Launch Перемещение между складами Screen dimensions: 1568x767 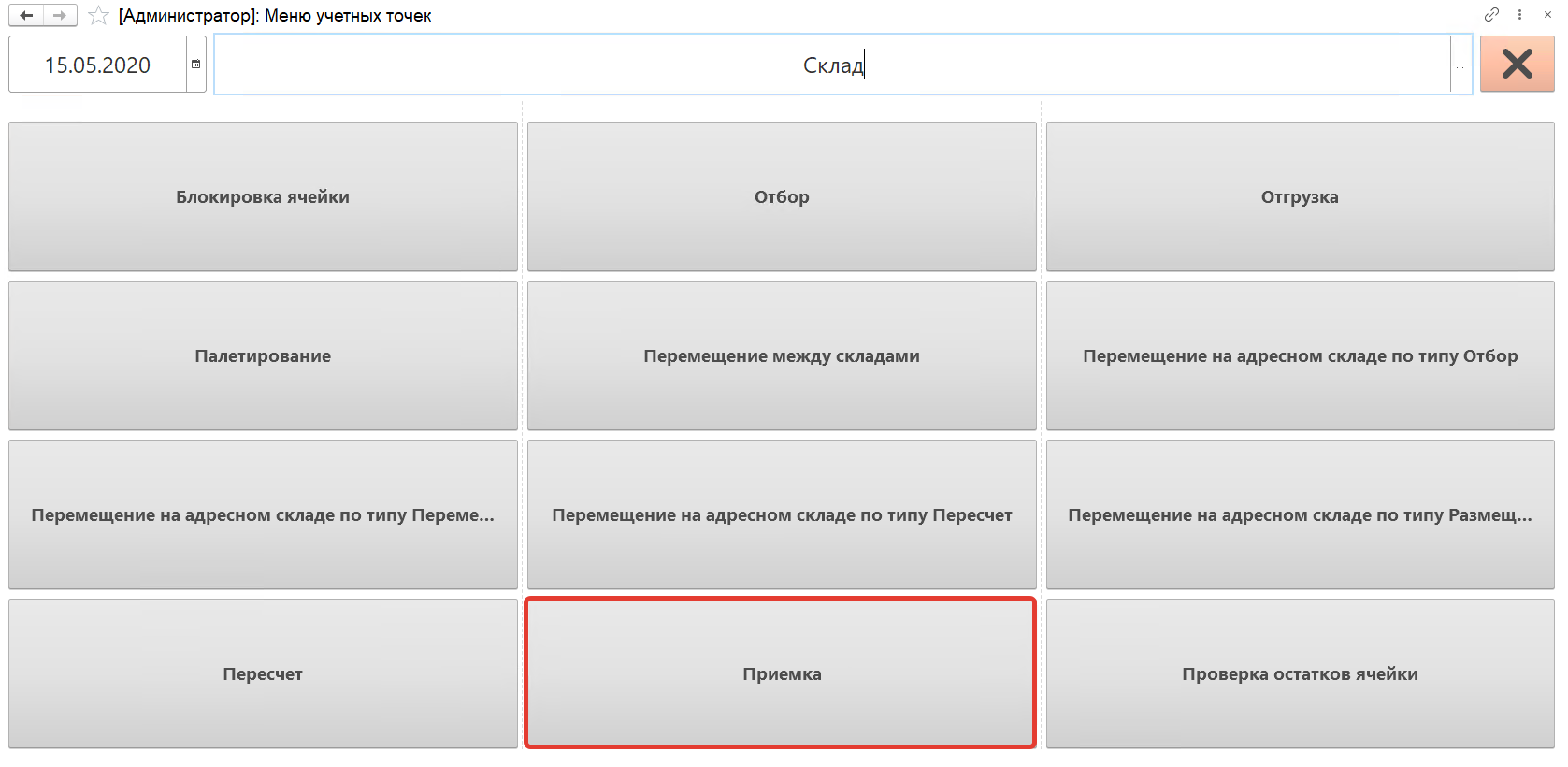(x=782, y=355)
